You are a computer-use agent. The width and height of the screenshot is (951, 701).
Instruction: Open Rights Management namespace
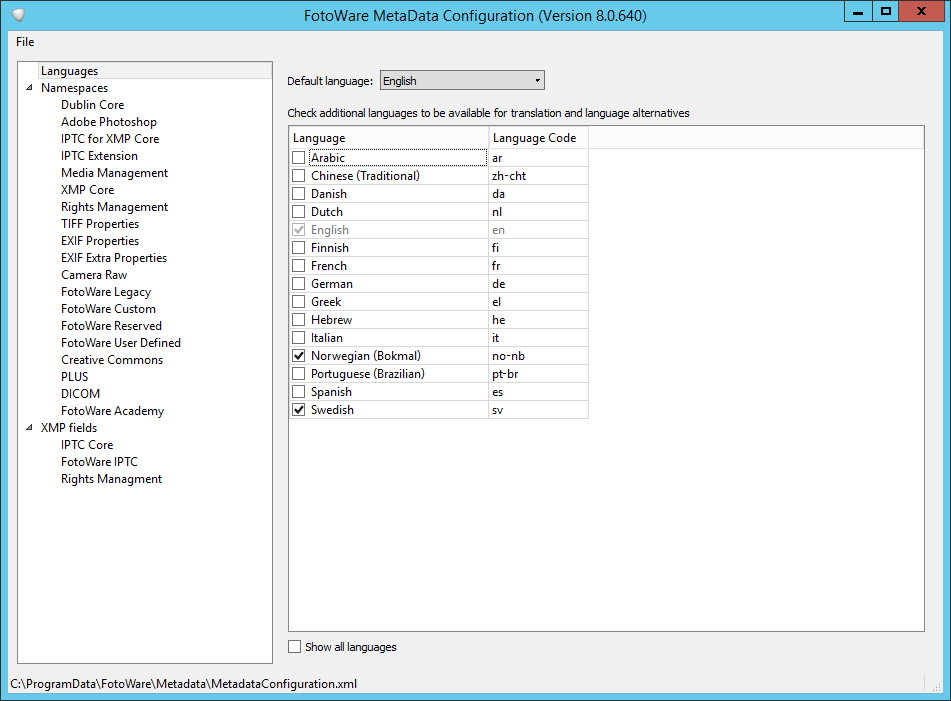click(x=114, y=207)
